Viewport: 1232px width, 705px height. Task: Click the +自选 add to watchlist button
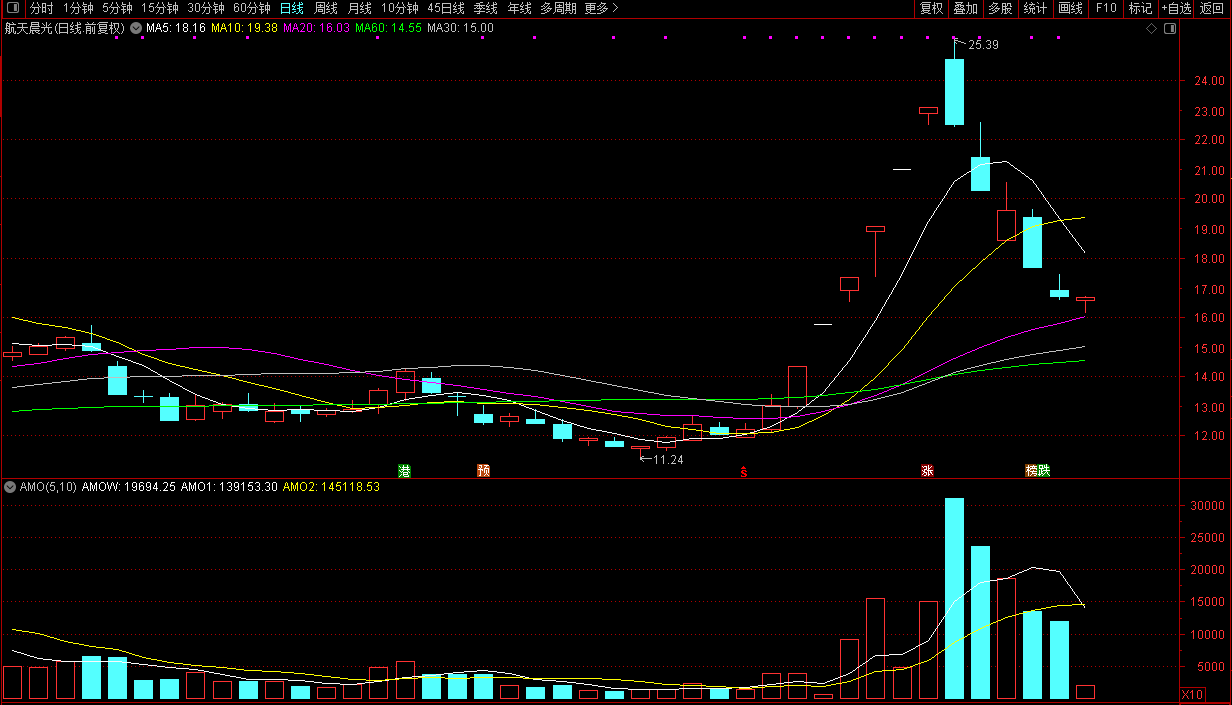(x=1176, y=8)
